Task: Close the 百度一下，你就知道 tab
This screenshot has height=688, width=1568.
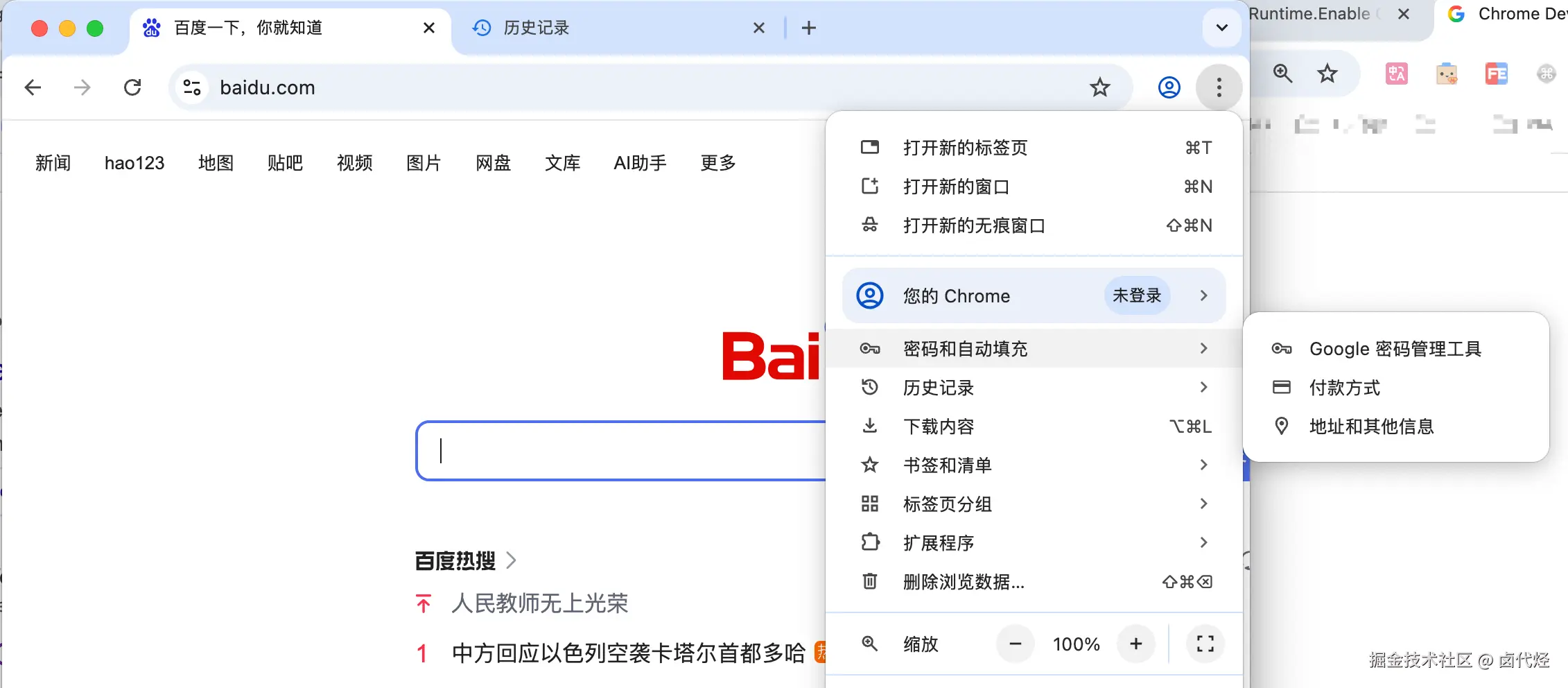Action: coord(429,28)
